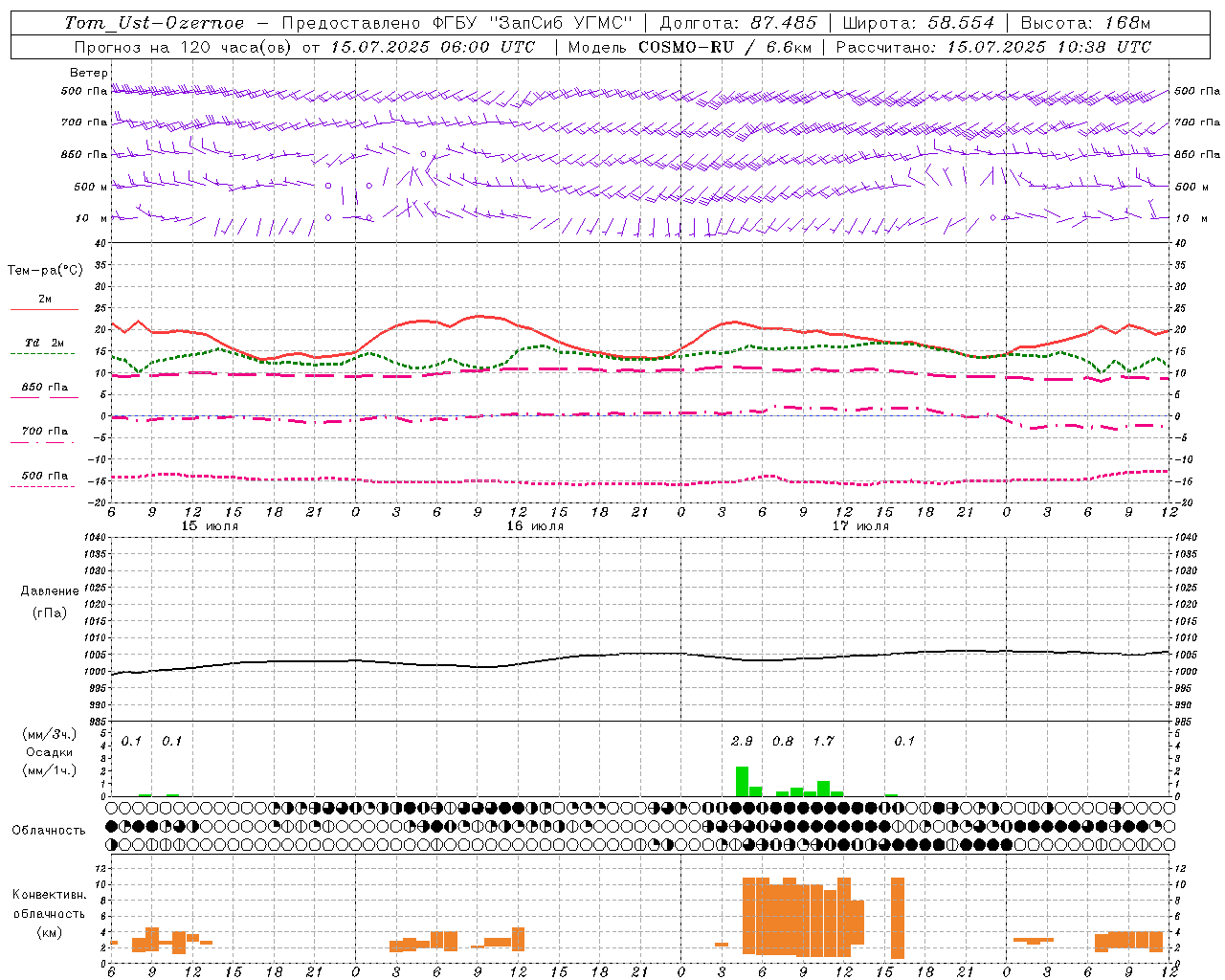This screenshot has width=1225, height=980.
Task: Click the 'Осадки' precipitation label
Action: click(50, 752)
